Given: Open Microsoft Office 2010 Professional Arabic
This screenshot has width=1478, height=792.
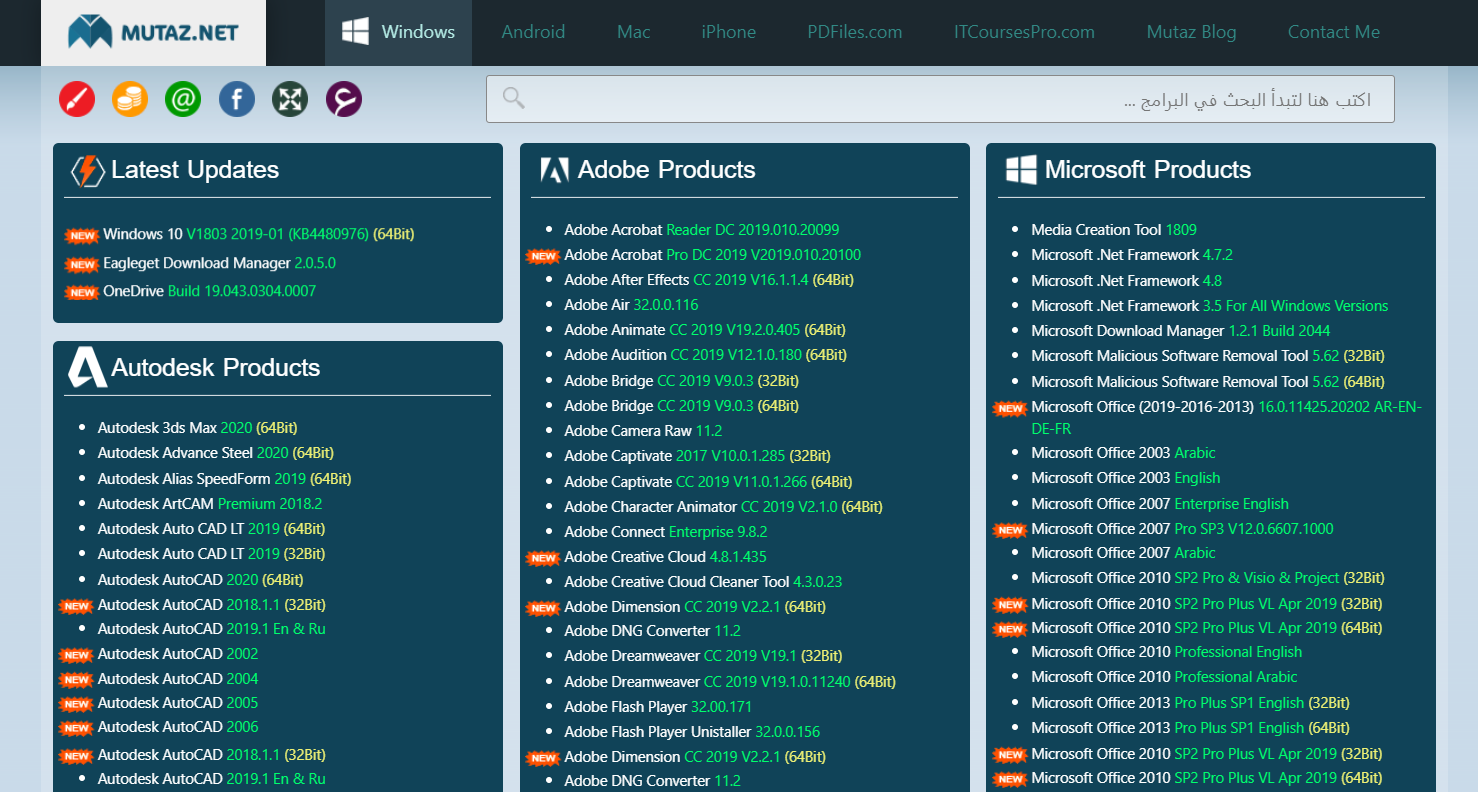Looking at the screenshot, I should point(1164,677).
